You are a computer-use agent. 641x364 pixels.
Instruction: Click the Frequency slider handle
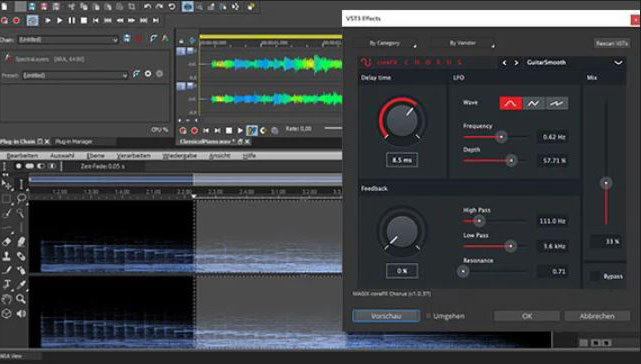[501, 137]
